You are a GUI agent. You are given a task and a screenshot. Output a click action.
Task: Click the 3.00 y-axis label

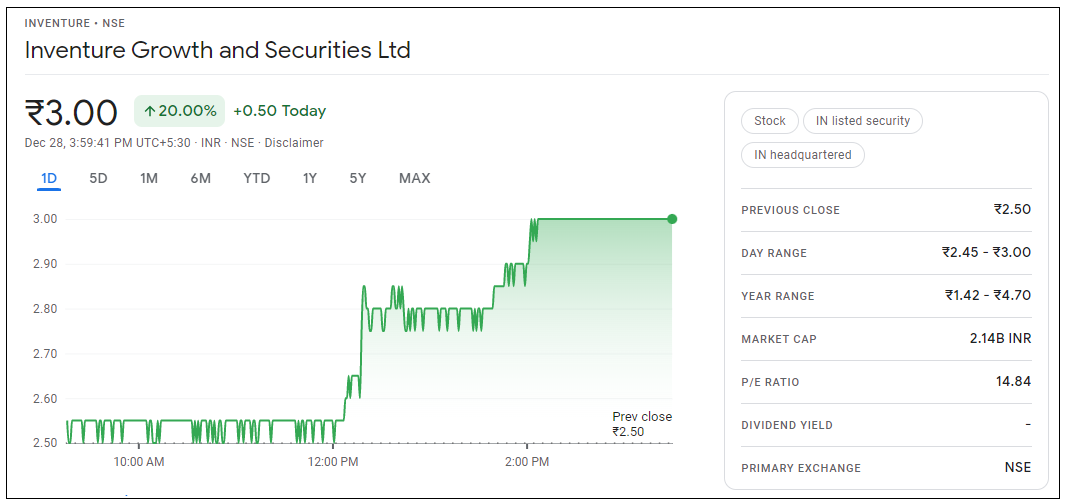pyautogui.click(x=45, y=219)
